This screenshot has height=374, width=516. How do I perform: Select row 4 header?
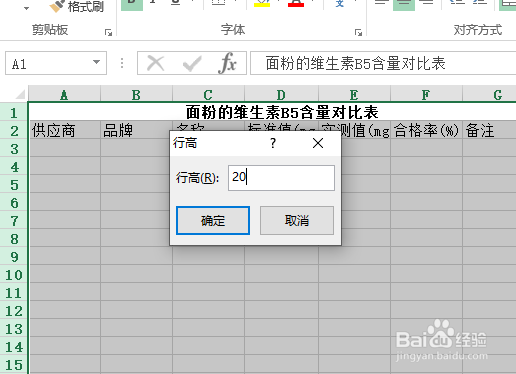click(14, 166)
